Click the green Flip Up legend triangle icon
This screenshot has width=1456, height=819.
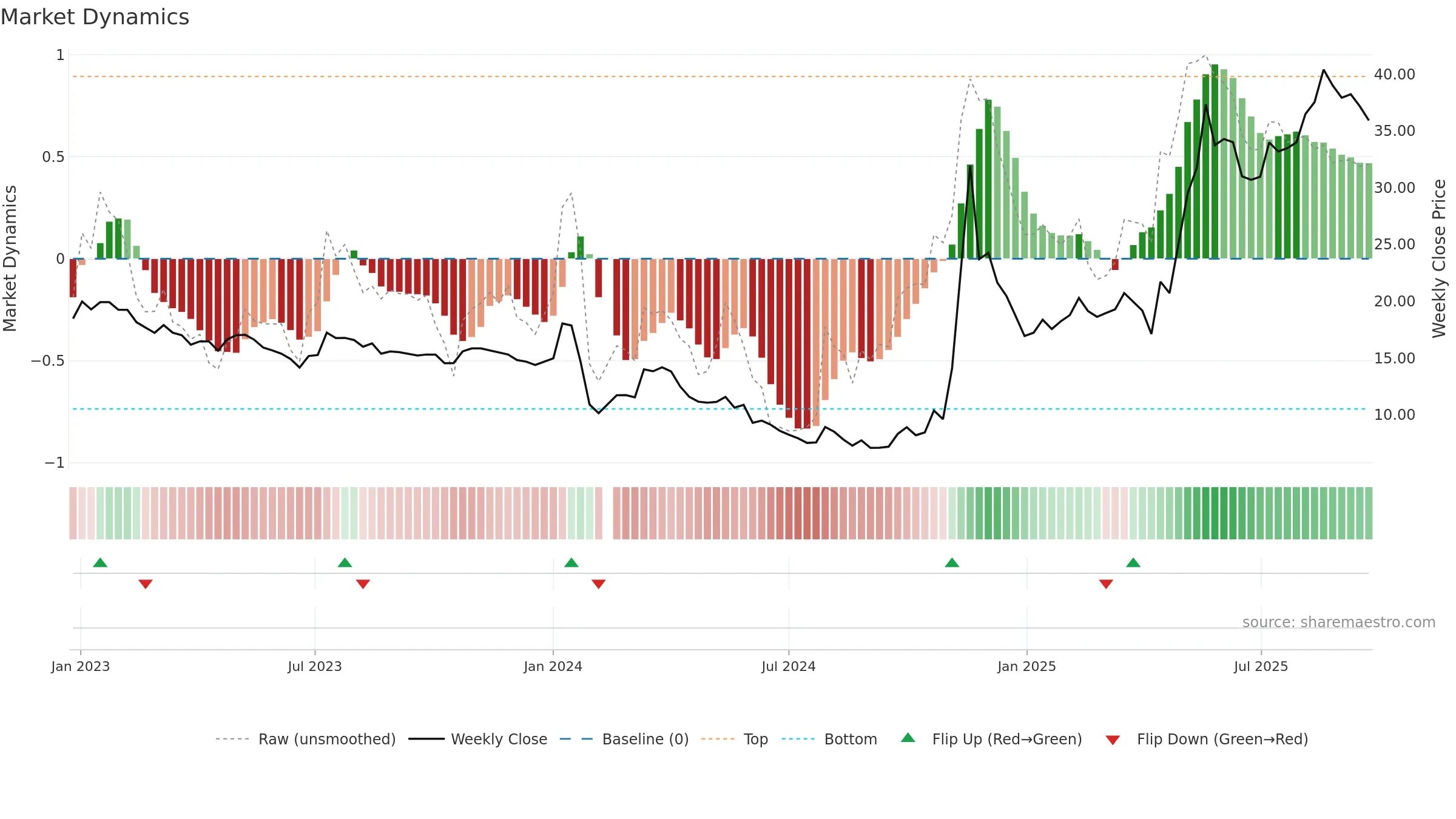coord(908,738)
